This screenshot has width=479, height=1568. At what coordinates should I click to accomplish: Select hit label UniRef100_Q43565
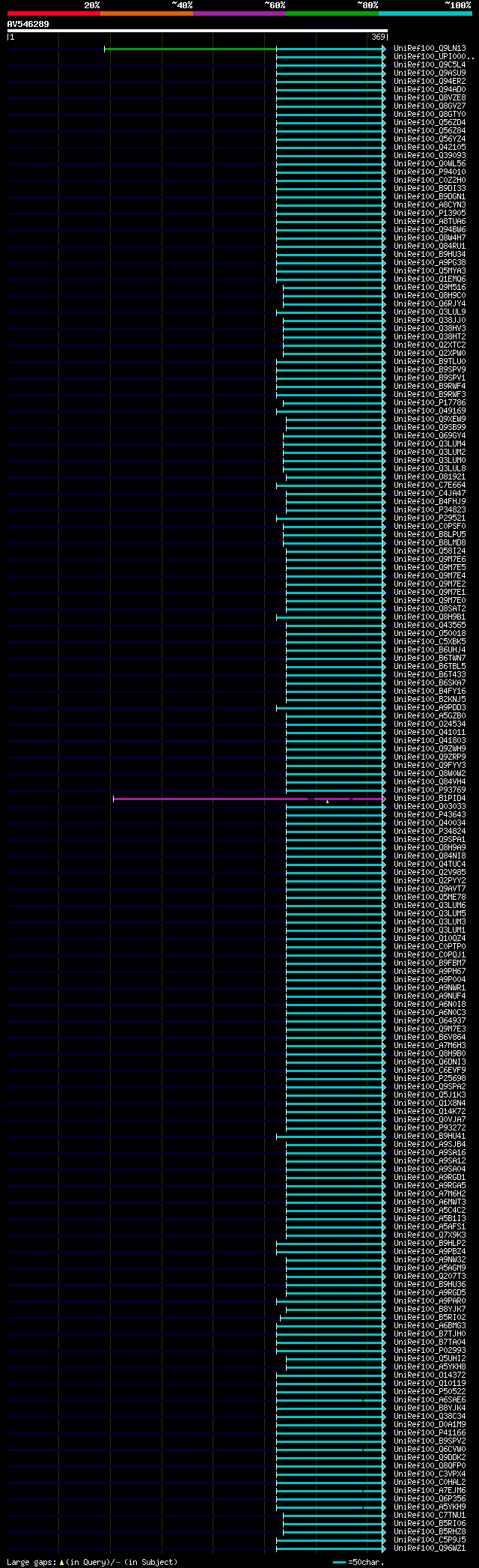click(430, 626)
